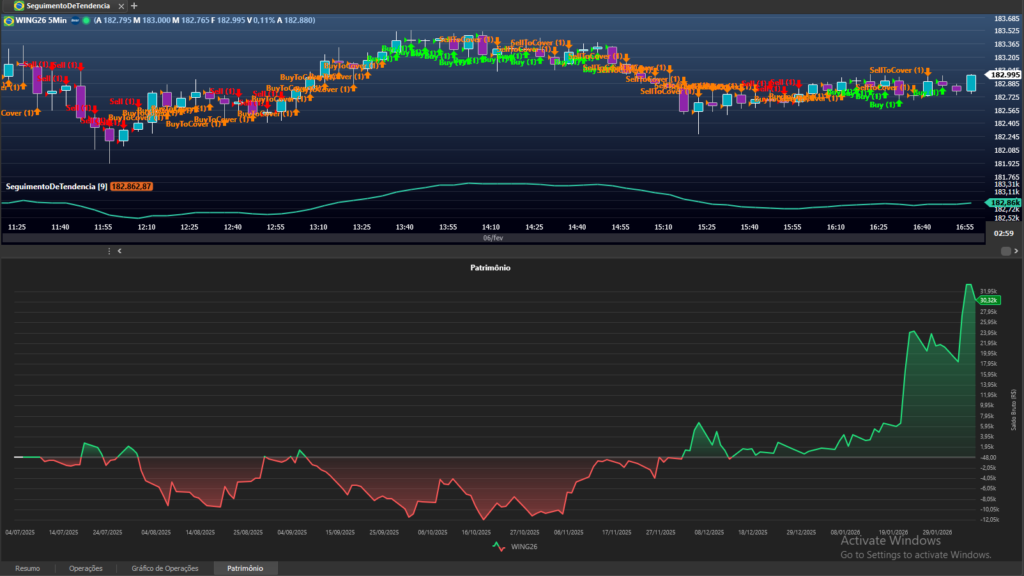Open the Resumo tab
The image size is (1024, 576).
pyautogui.click(x=27, y=568)
